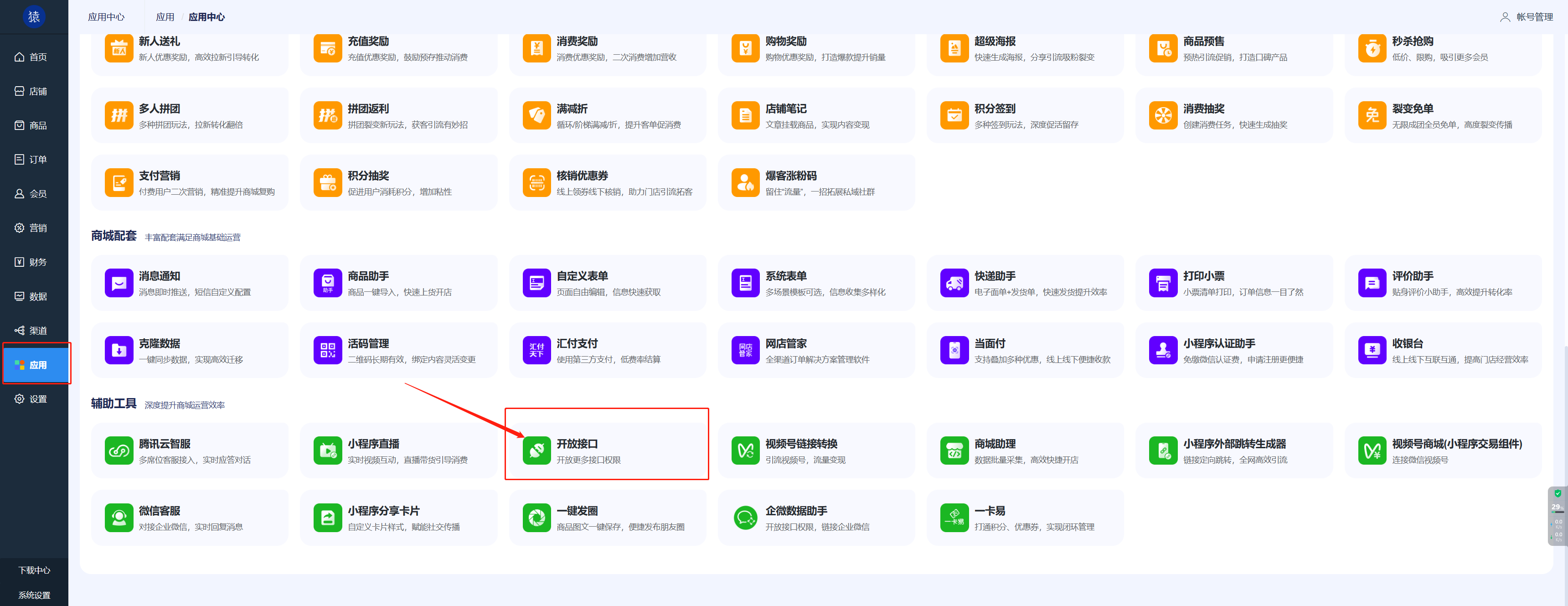Click the 一键发圈 aperture icon
The width and height of the screenshot is (1568, 606).
pyautogui.click(x=536, y=518)
